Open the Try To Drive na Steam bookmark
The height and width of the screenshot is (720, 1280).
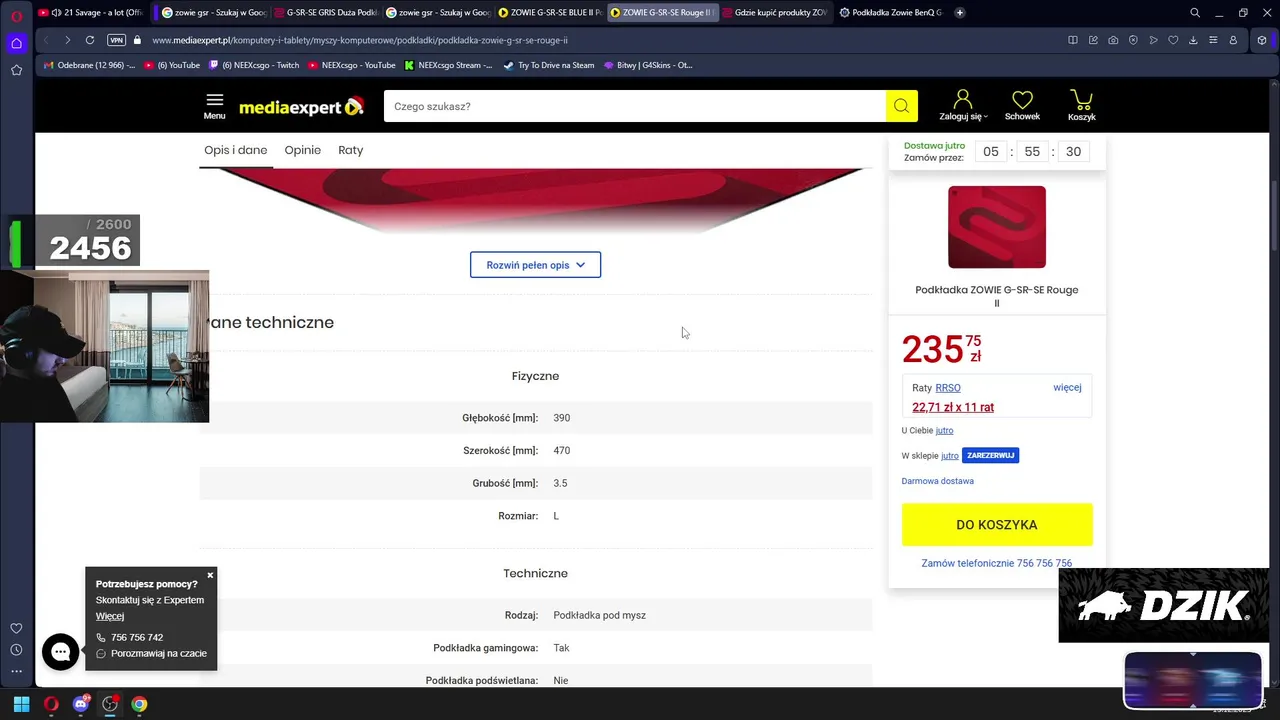pos(548,65)
